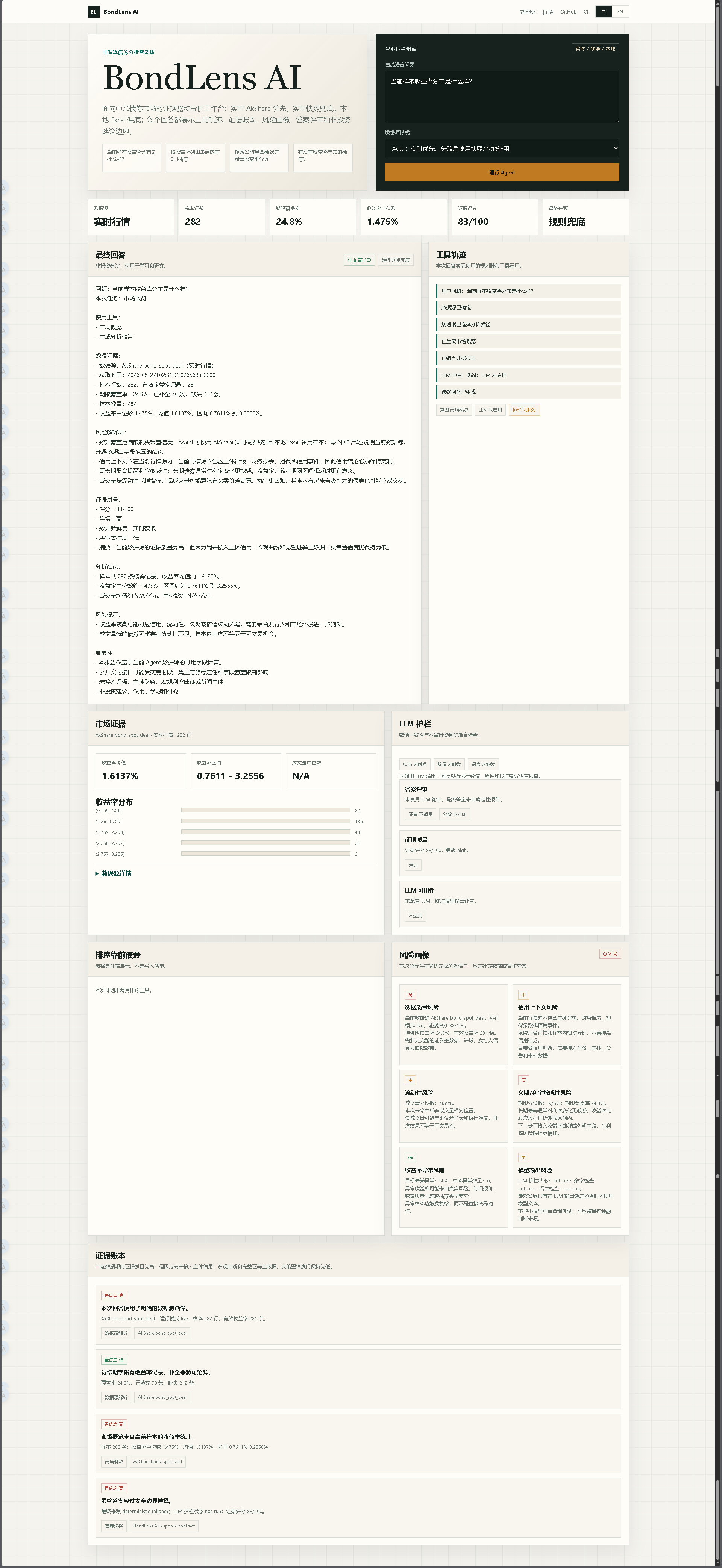This screenshot has width=722, height=1568.
Task: Open the 回放 nav item
Action: point(548,12)
